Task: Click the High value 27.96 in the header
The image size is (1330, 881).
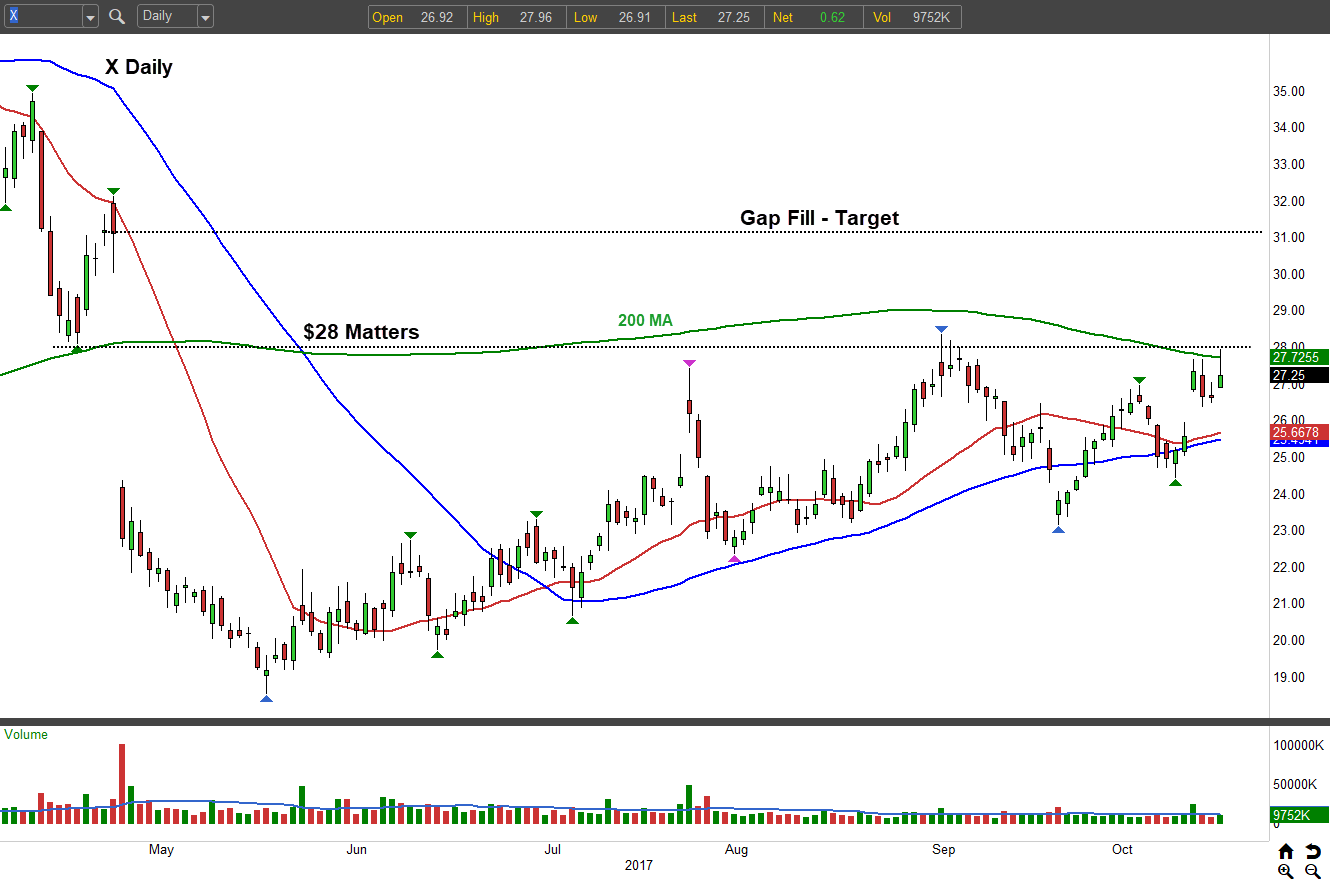Action: tap(535, 17)
